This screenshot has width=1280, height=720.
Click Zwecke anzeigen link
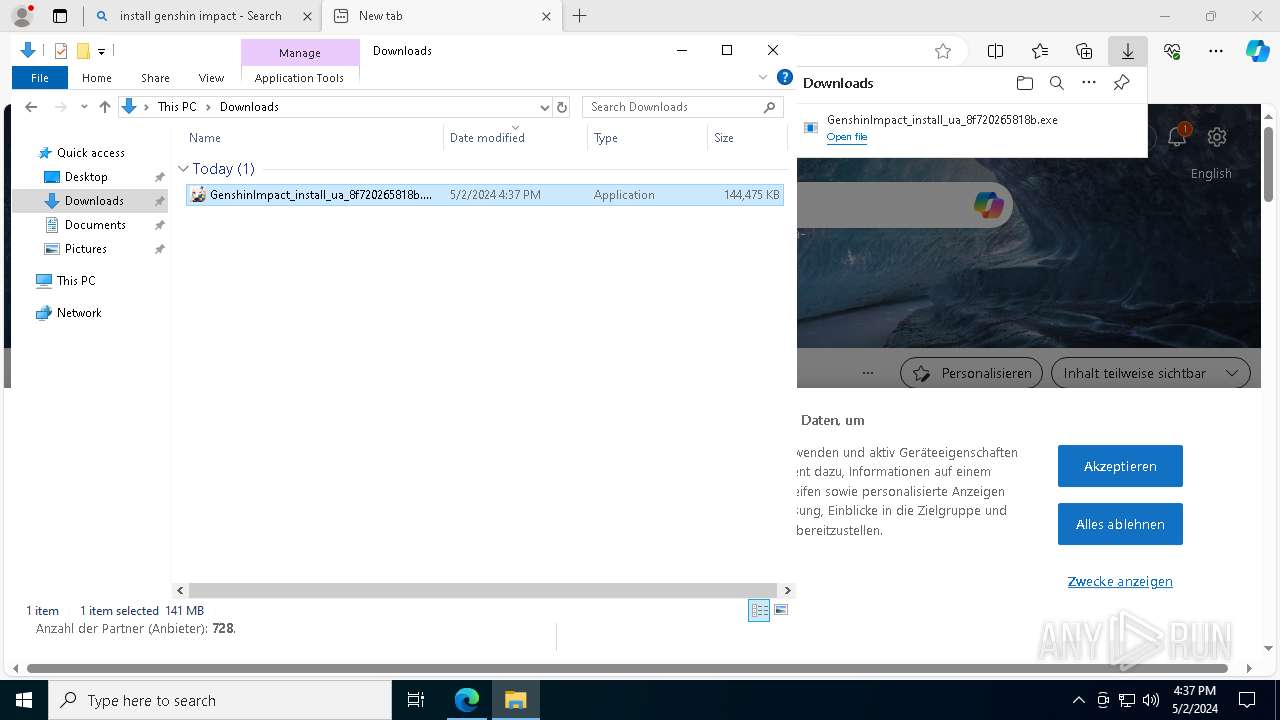click(x=1120, y=581)
